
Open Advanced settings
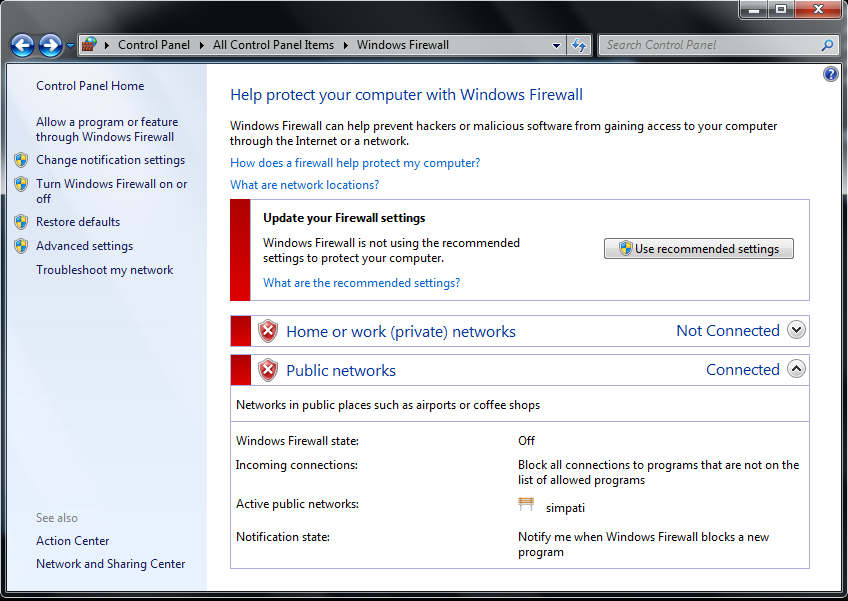(x=84, y=246)
